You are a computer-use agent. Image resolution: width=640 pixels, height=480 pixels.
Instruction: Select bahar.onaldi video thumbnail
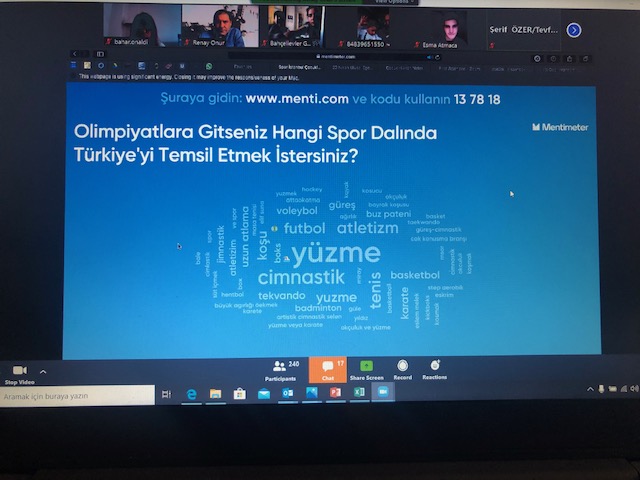(x=142, y=25)
